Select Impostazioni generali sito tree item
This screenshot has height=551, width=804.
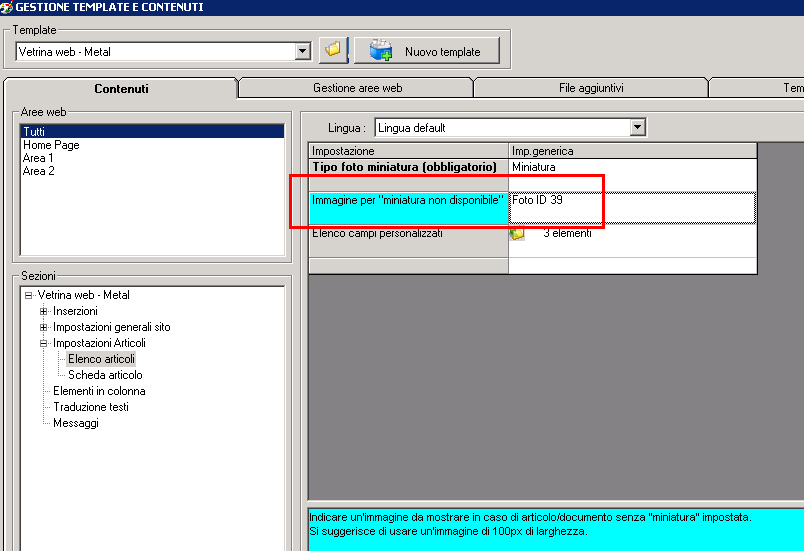coord(112,327)
